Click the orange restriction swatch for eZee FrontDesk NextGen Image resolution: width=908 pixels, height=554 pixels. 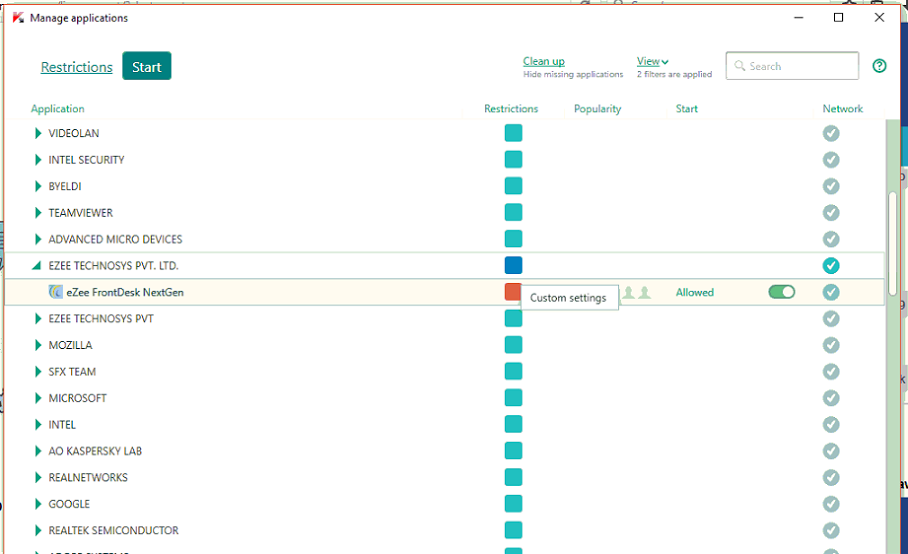coord(513,292)
